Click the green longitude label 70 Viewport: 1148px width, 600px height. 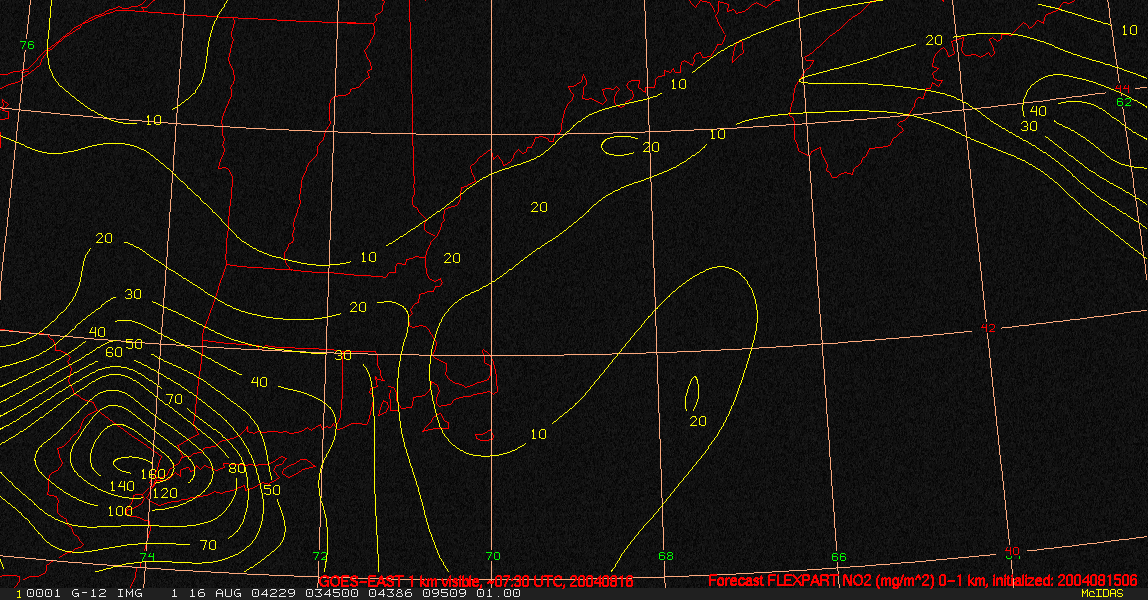coord(493,556)
